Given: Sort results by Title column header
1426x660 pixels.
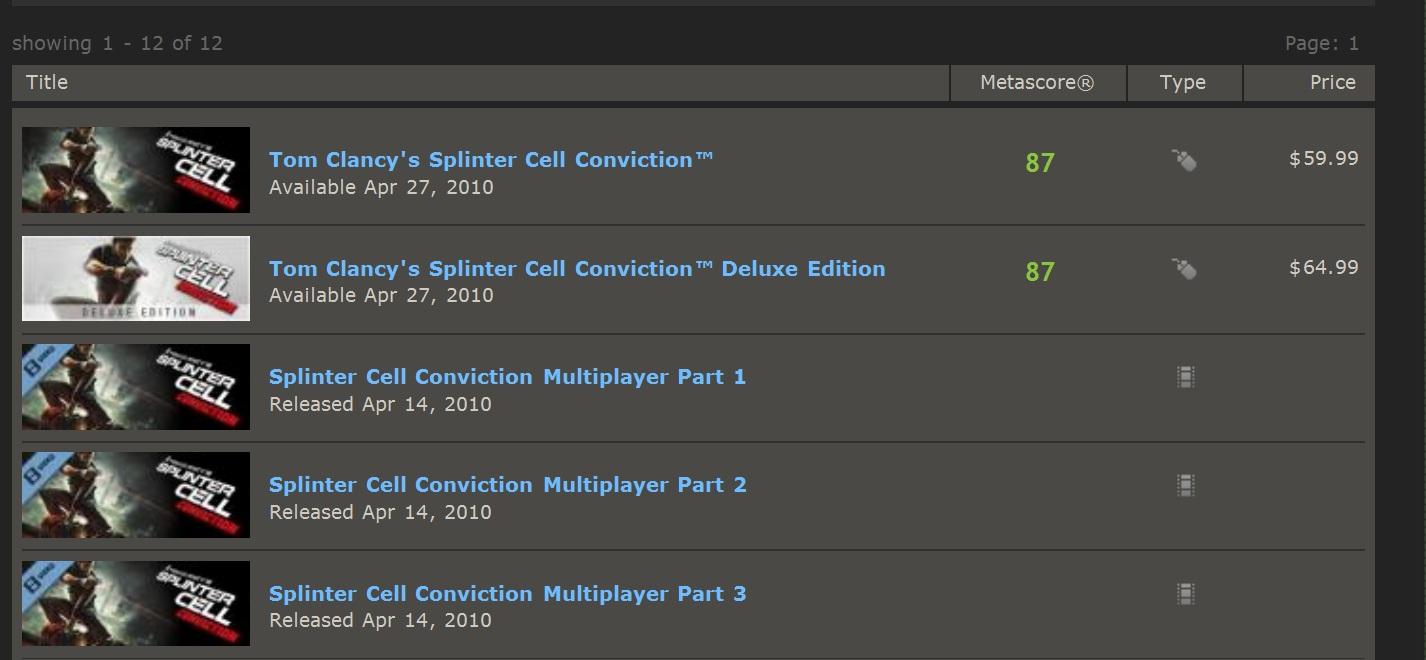Looking at the screenshot, I should tap(47, 83).
